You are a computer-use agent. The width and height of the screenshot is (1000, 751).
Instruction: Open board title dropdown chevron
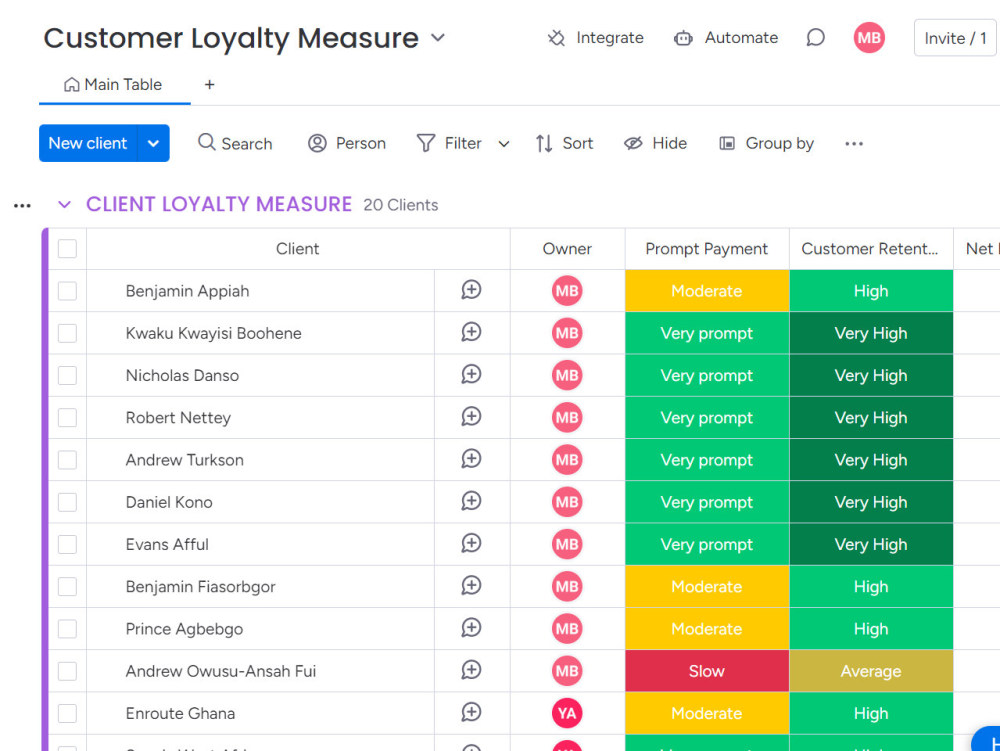[438, 38]
